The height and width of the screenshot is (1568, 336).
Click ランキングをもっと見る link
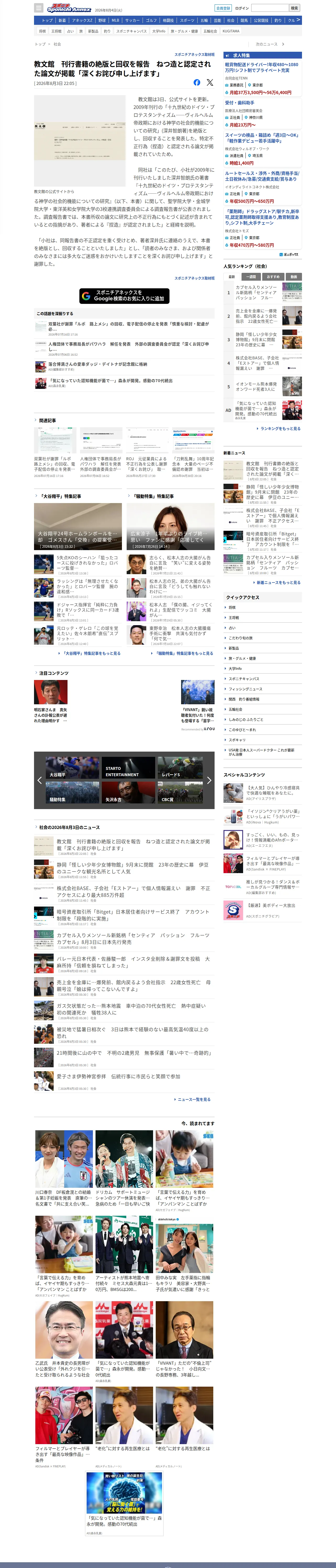pyautogui.click(x=280, y=429)
